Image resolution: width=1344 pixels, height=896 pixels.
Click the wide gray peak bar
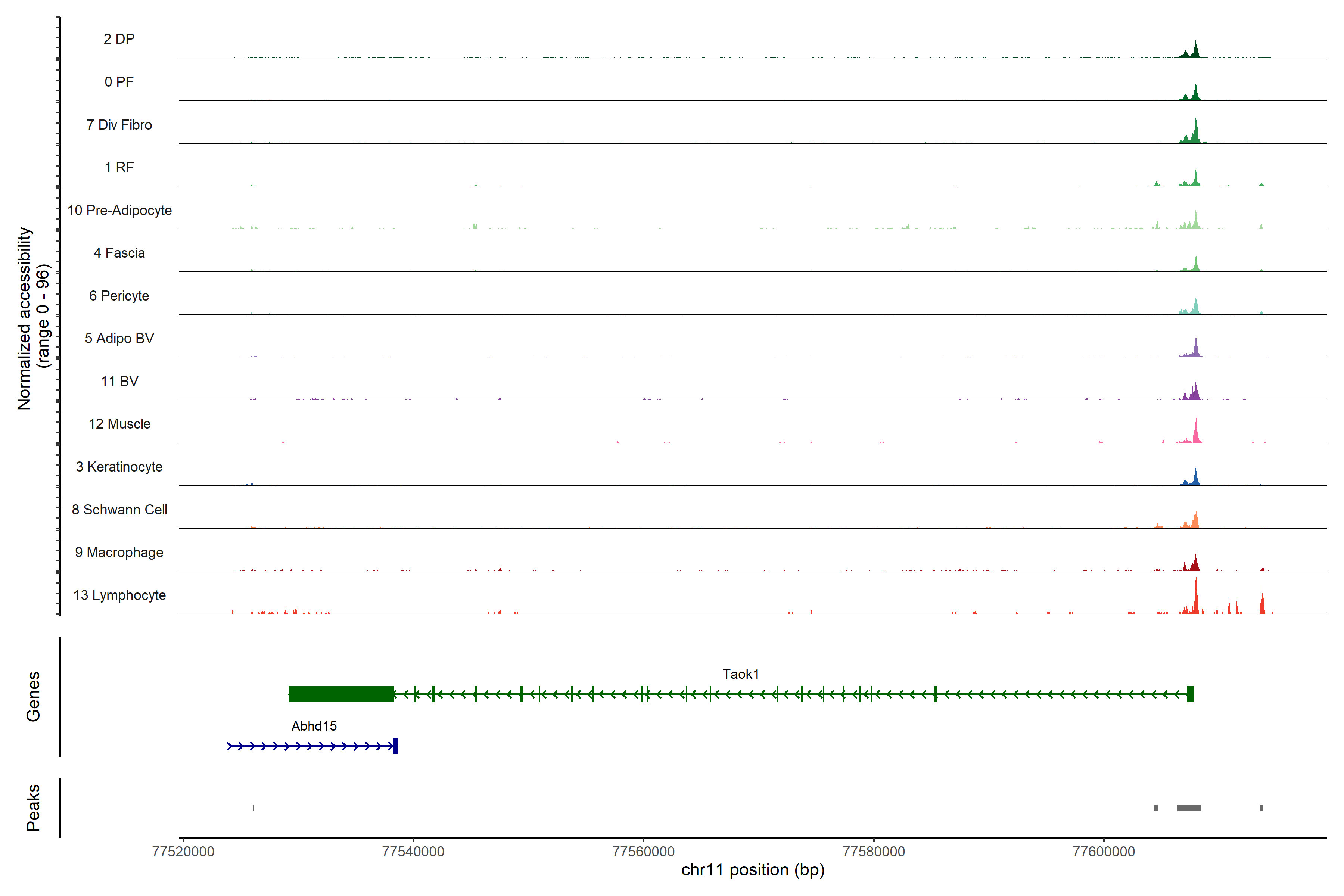pos(1189,808)
